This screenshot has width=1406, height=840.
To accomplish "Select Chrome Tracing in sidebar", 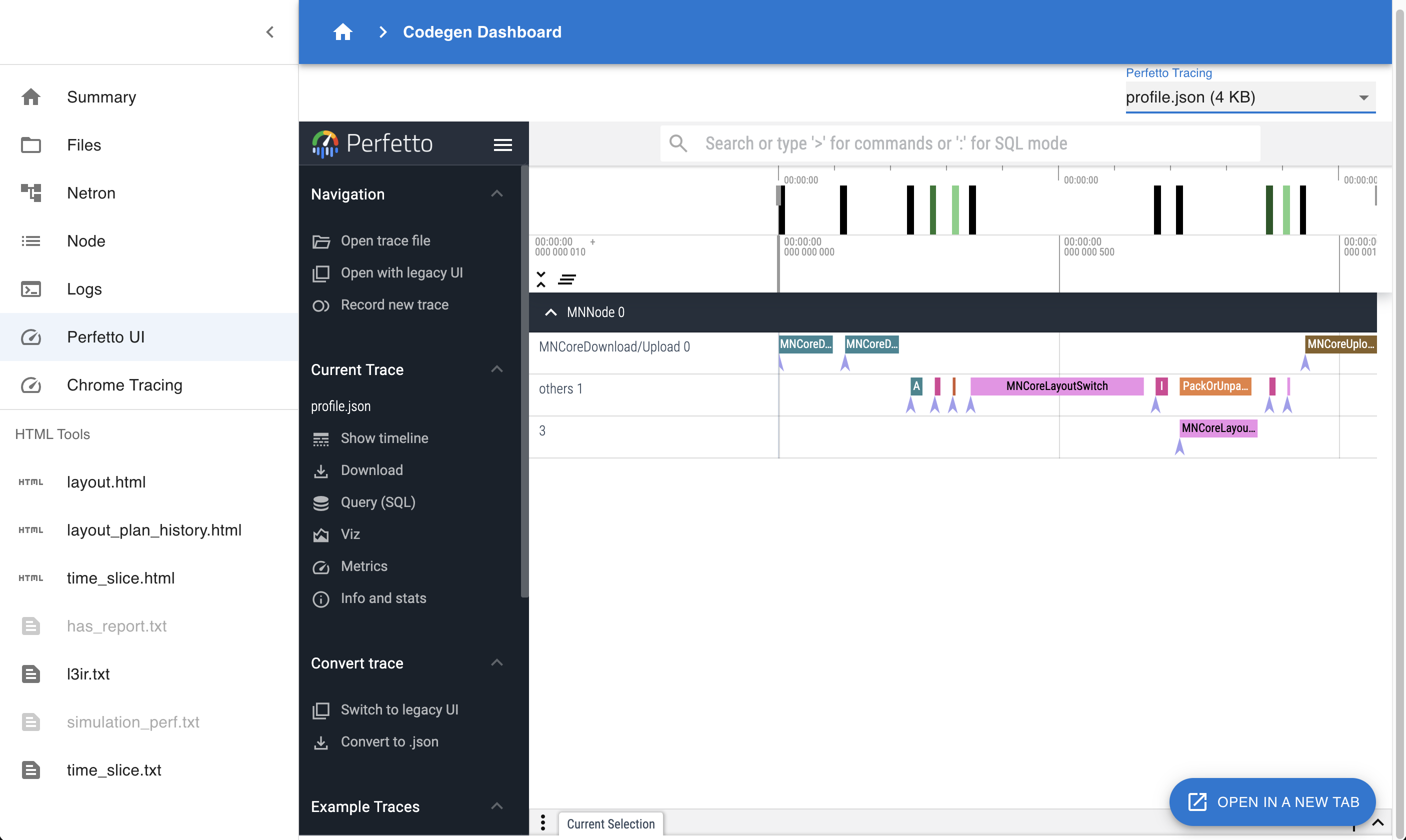I will [x=124, y=385].
